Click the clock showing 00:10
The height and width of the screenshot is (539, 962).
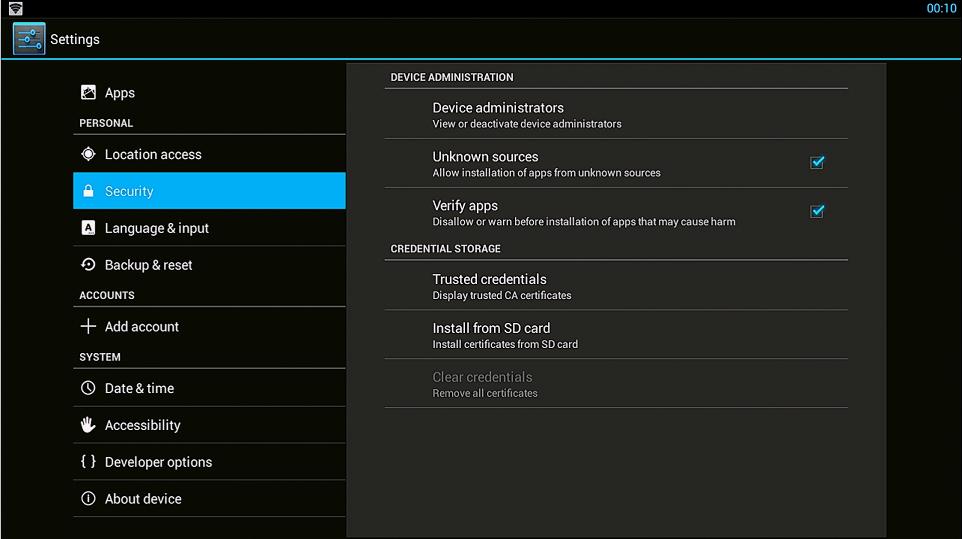tap(941, 8)
